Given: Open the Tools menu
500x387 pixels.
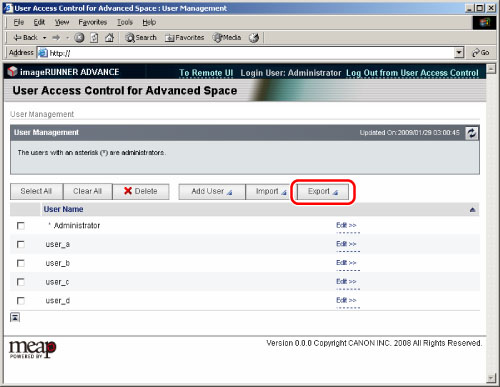Looking at the screenshot, I should coord(125,22).
